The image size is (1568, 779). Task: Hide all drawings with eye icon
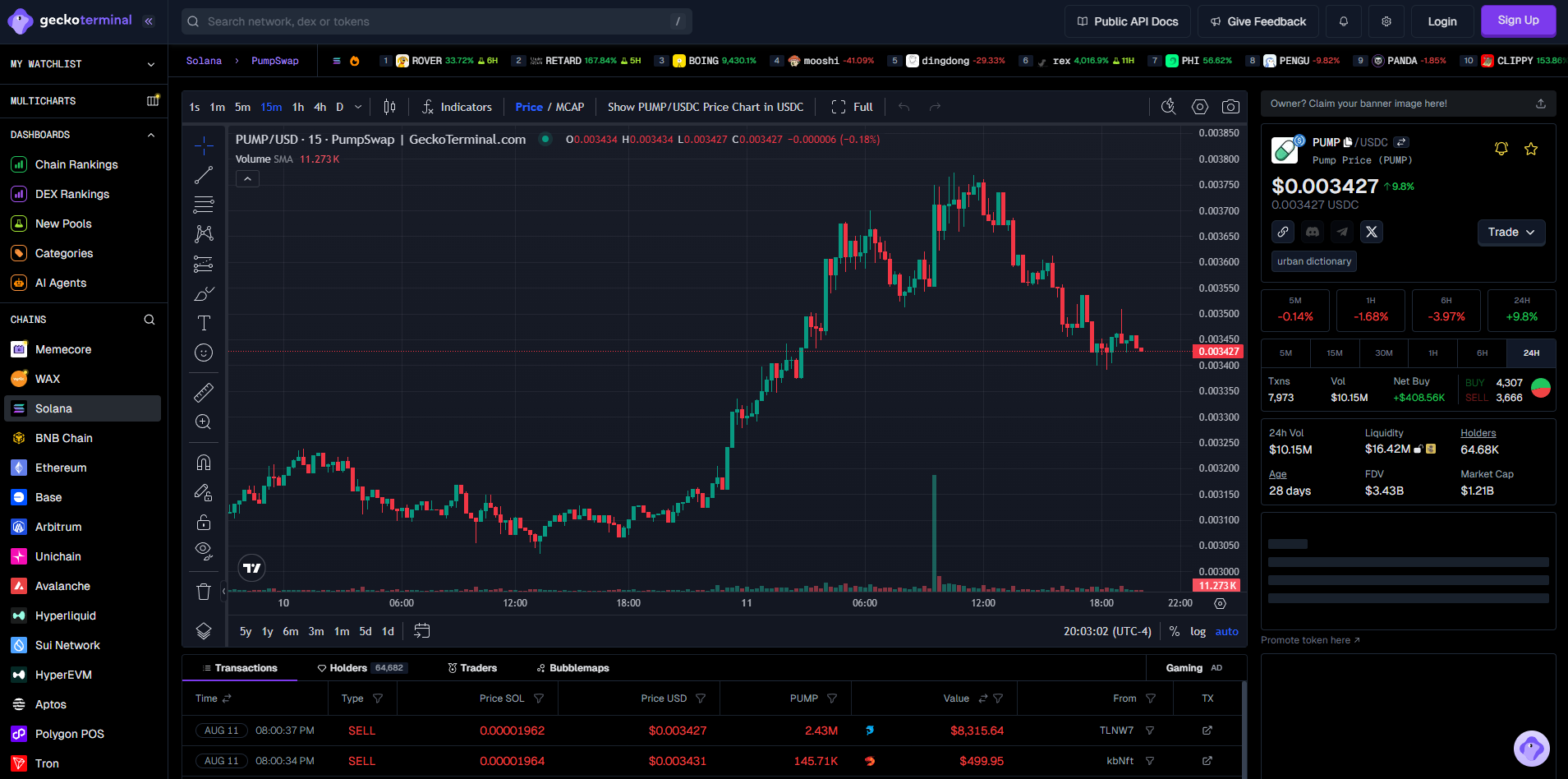(204, 550)
